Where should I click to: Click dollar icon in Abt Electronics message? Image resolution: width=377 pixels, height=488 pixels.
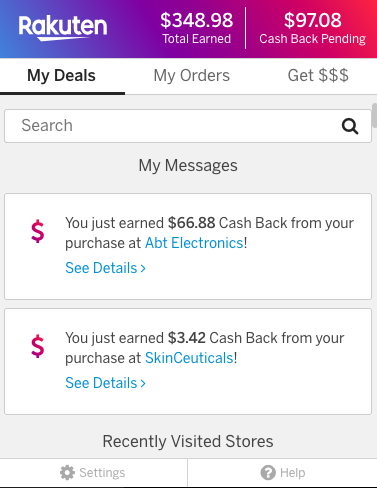click(38, 231)
